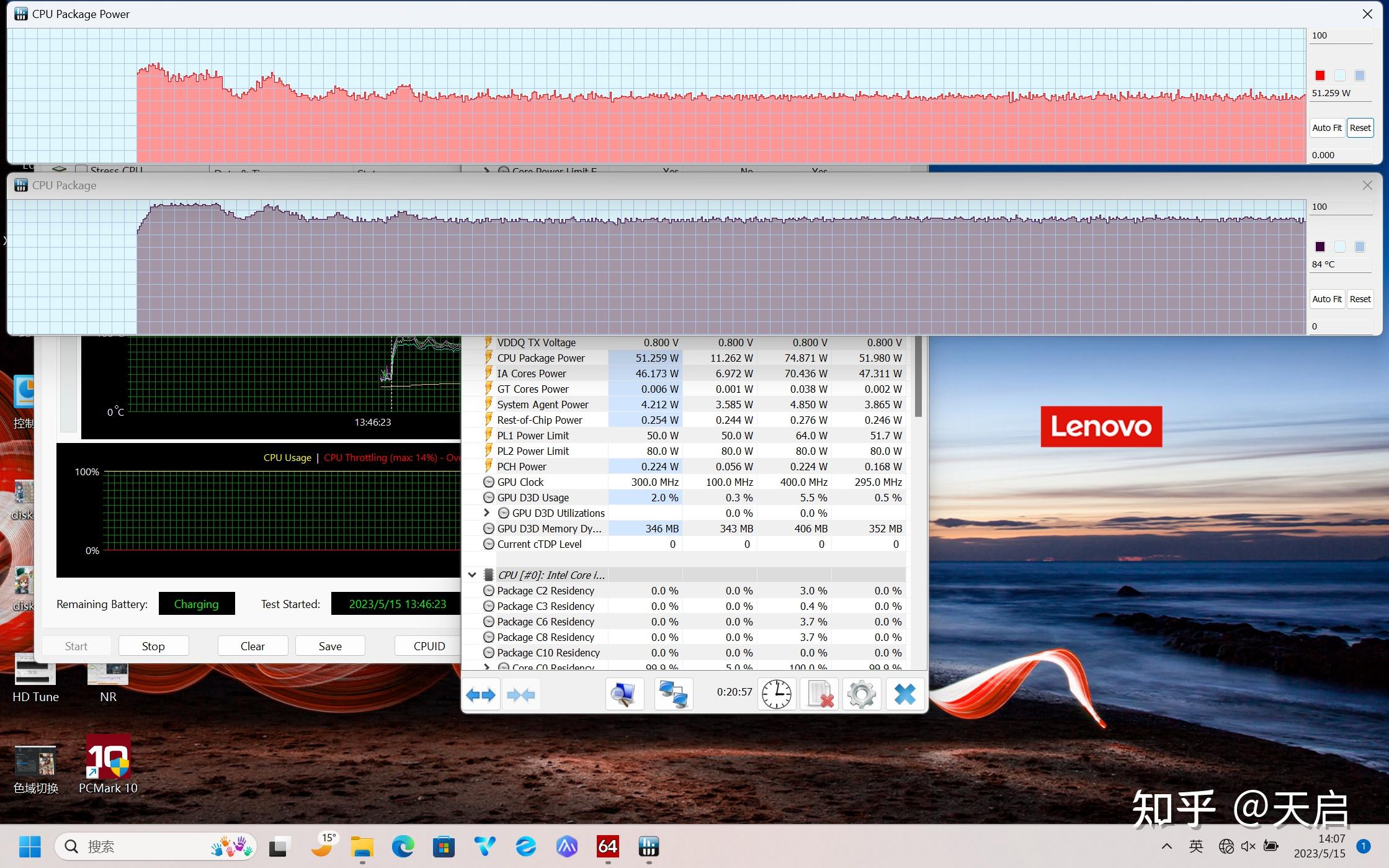Open HWiNFO sensor settings gear
Screen dimensions: 1389x868
[x=861, y=694]
